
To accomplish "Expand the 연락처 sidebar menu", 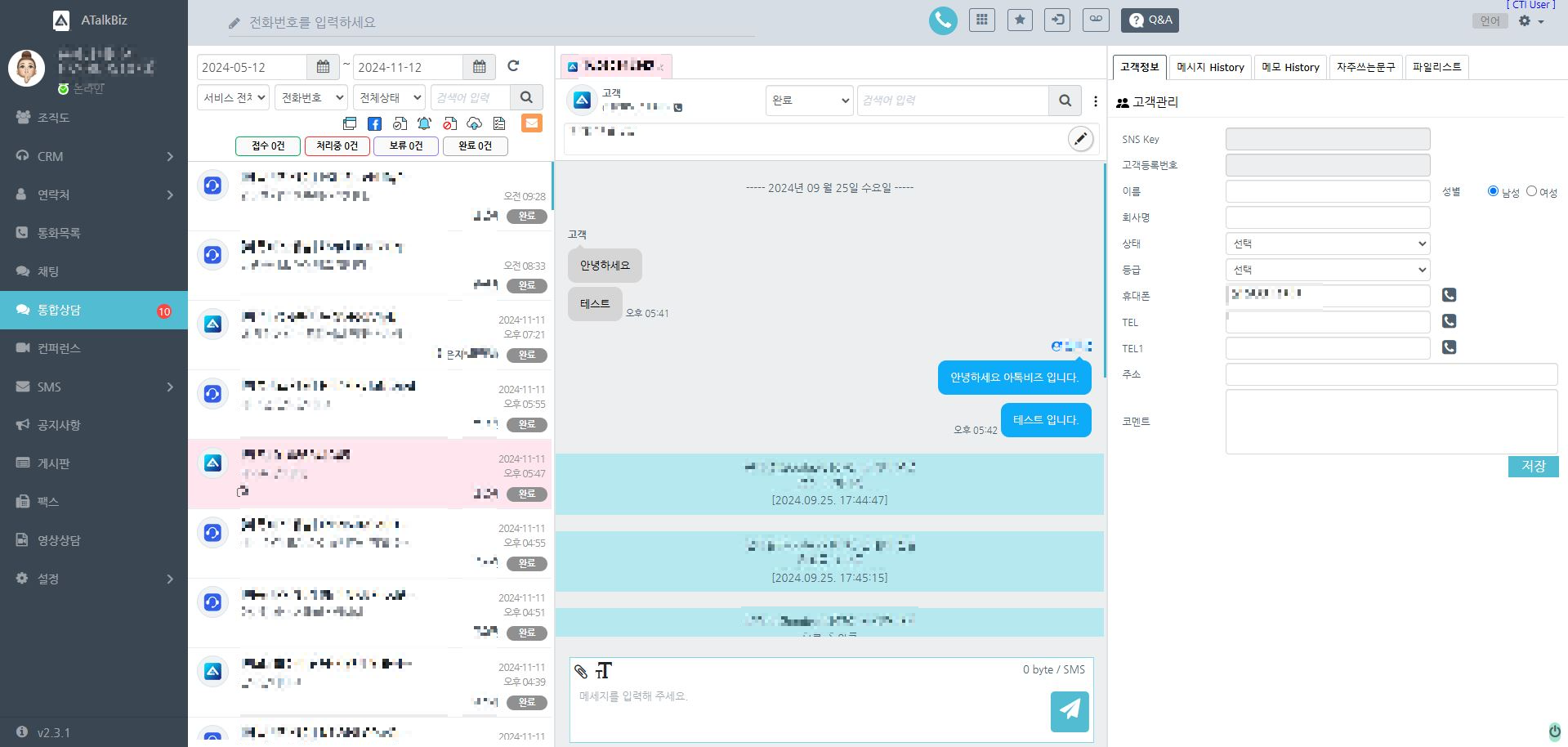I will (94, 195).
